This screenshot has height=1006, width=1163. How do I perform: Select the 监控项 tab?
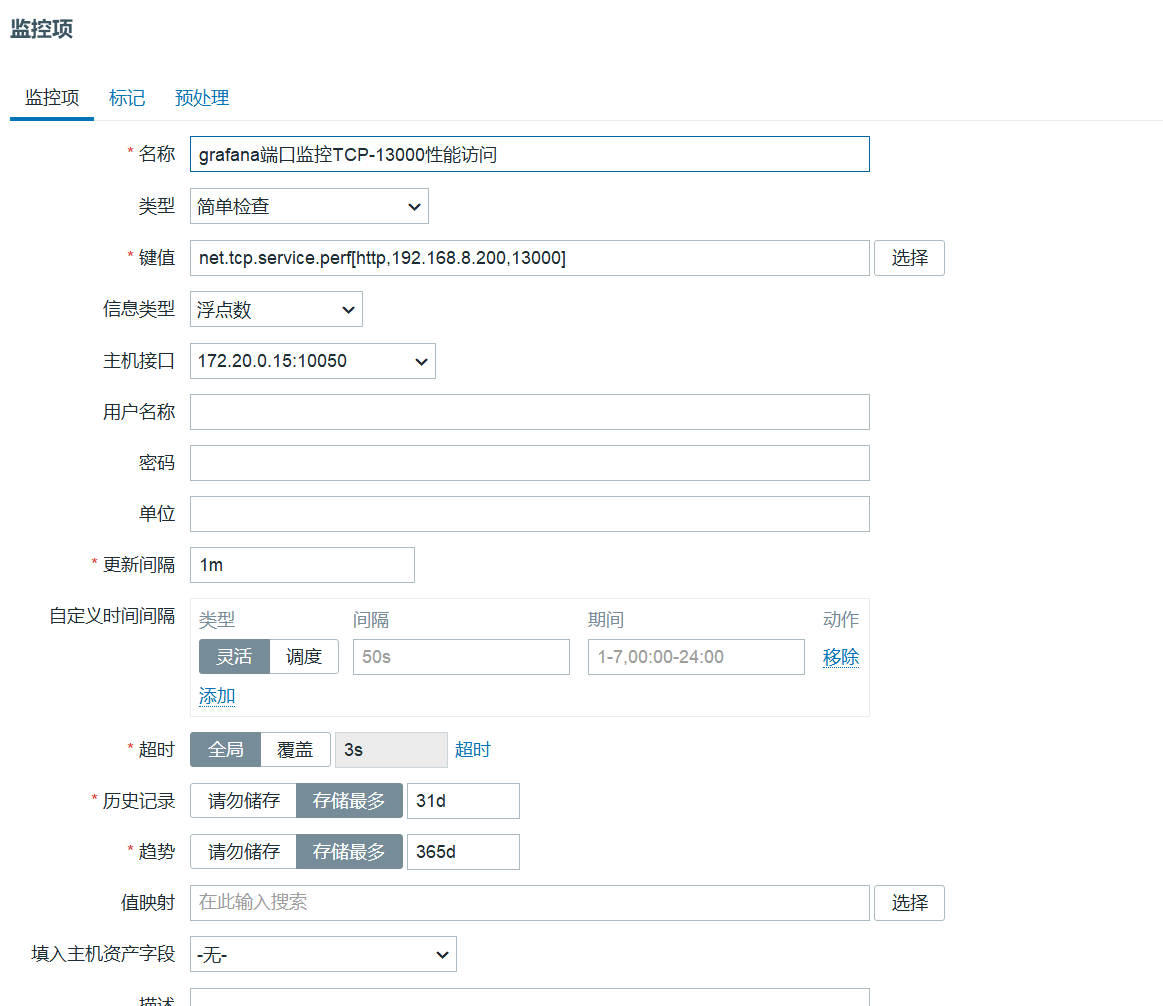click(x=52, y=98)
